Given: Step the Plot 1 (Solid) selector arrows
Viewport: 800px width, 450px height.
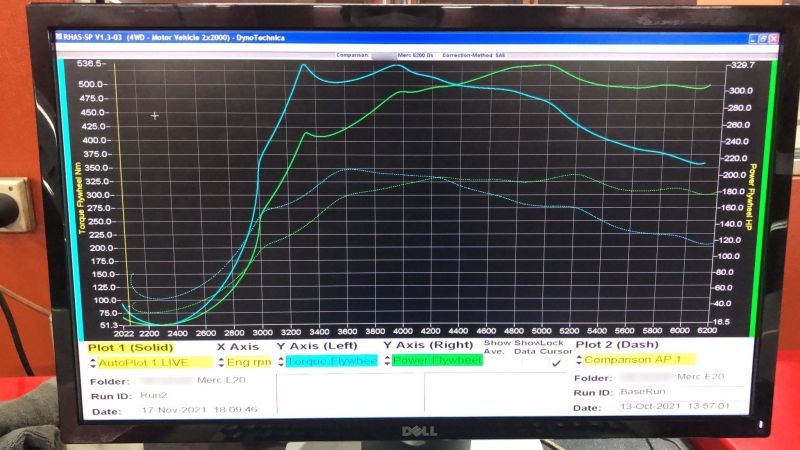Looking at the screenshot, I should tap(93, 363).
